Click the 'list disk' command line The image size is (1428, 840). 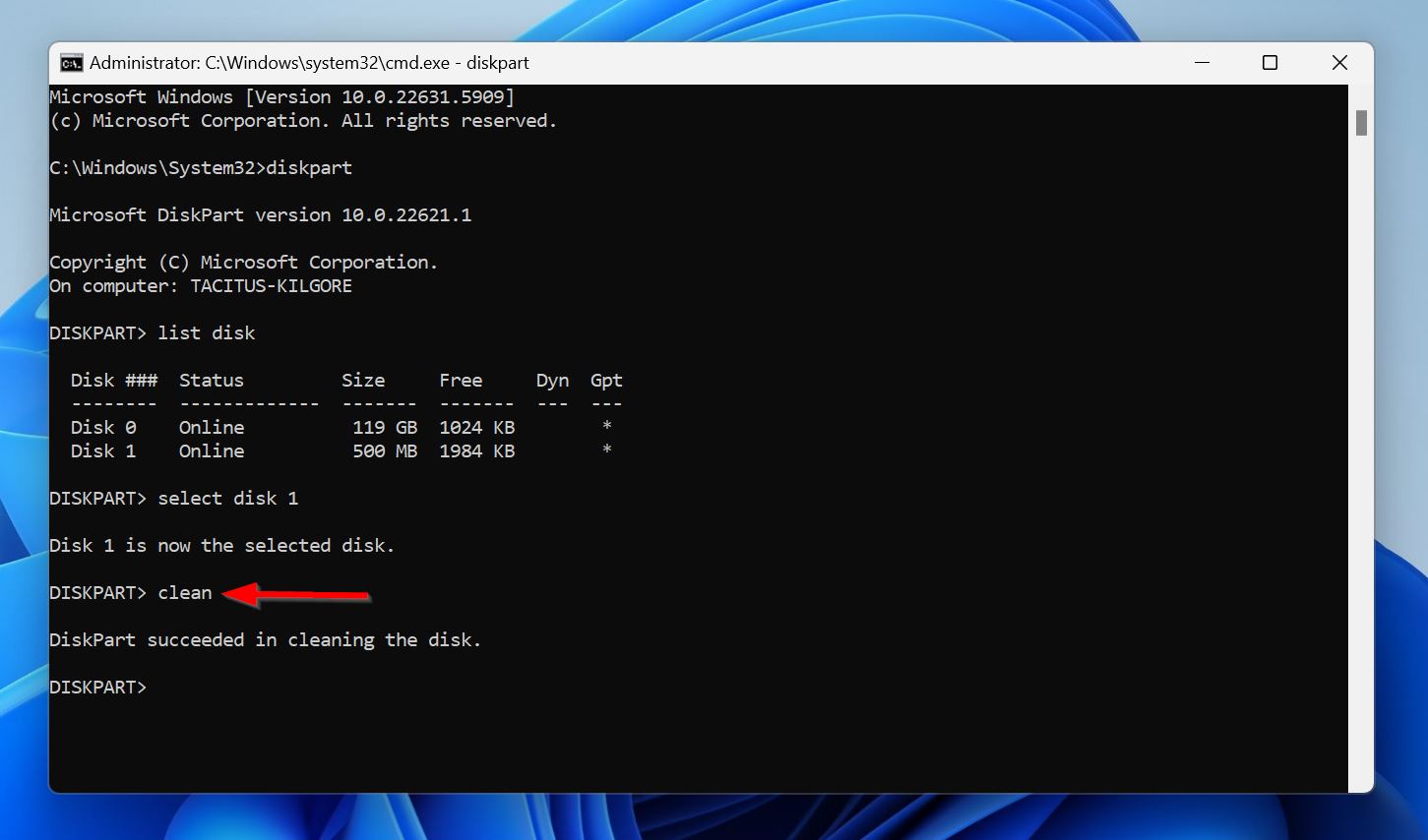click(x=207, y=332)
